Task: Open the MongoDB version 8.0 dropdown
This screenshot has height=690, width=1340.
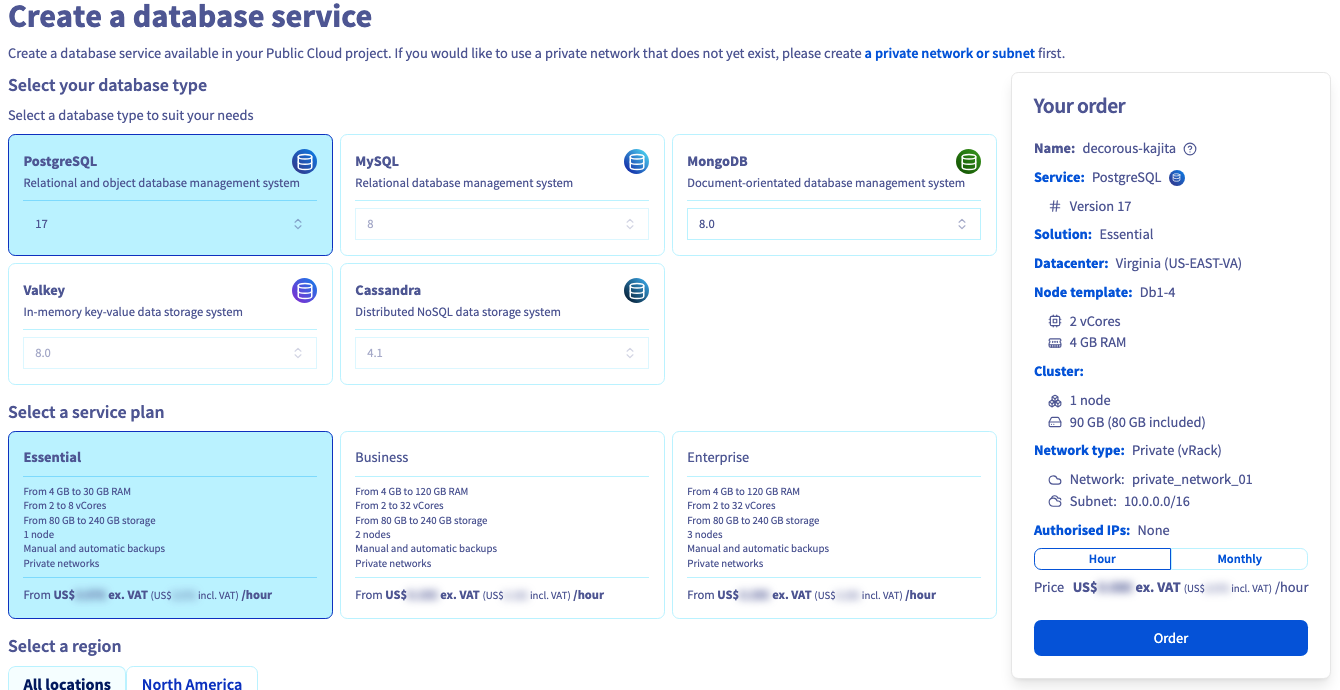Action: (834, 224)
